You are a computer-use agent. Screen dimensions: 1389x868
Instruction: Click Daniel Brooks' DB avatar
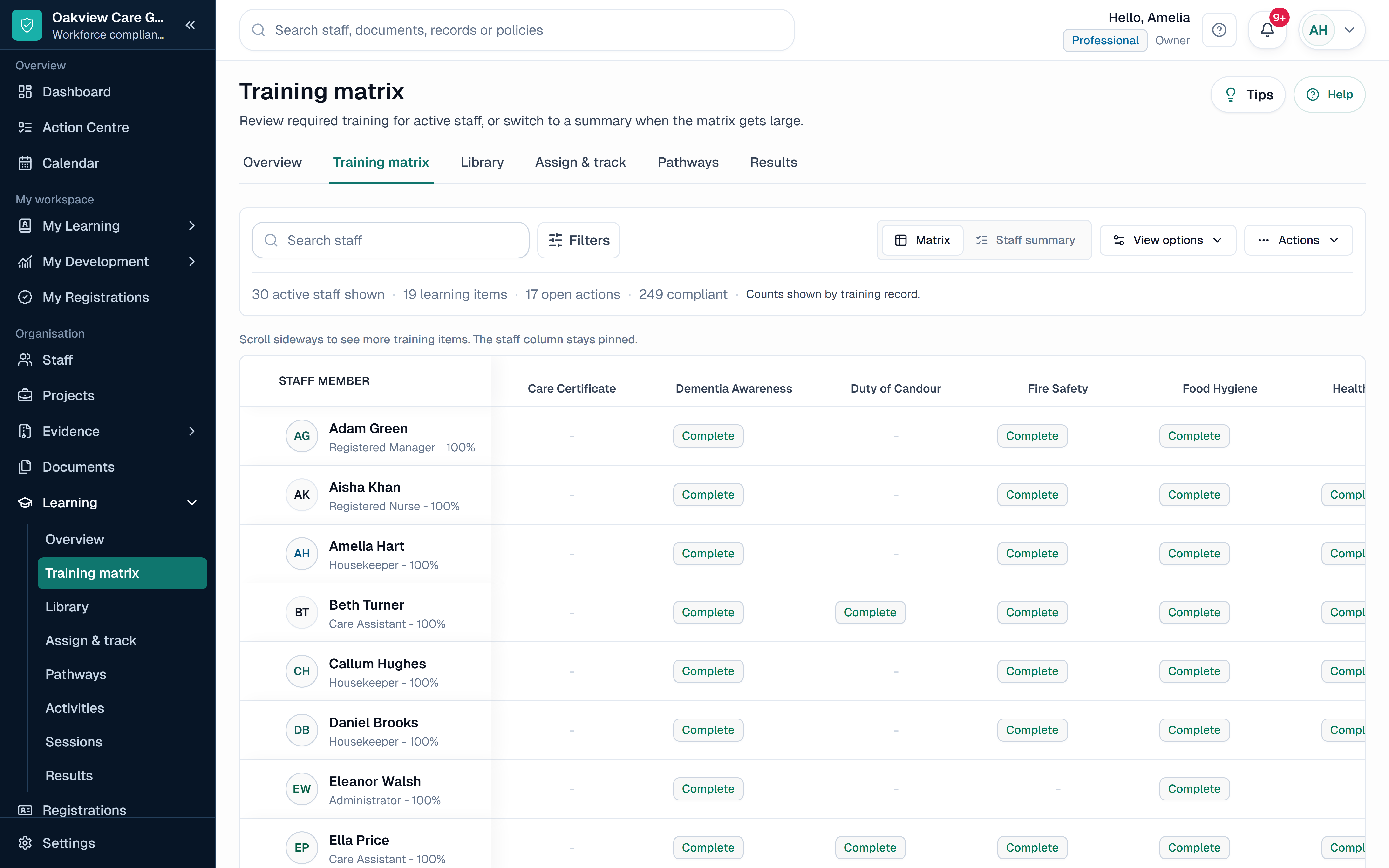pos(302,730)
